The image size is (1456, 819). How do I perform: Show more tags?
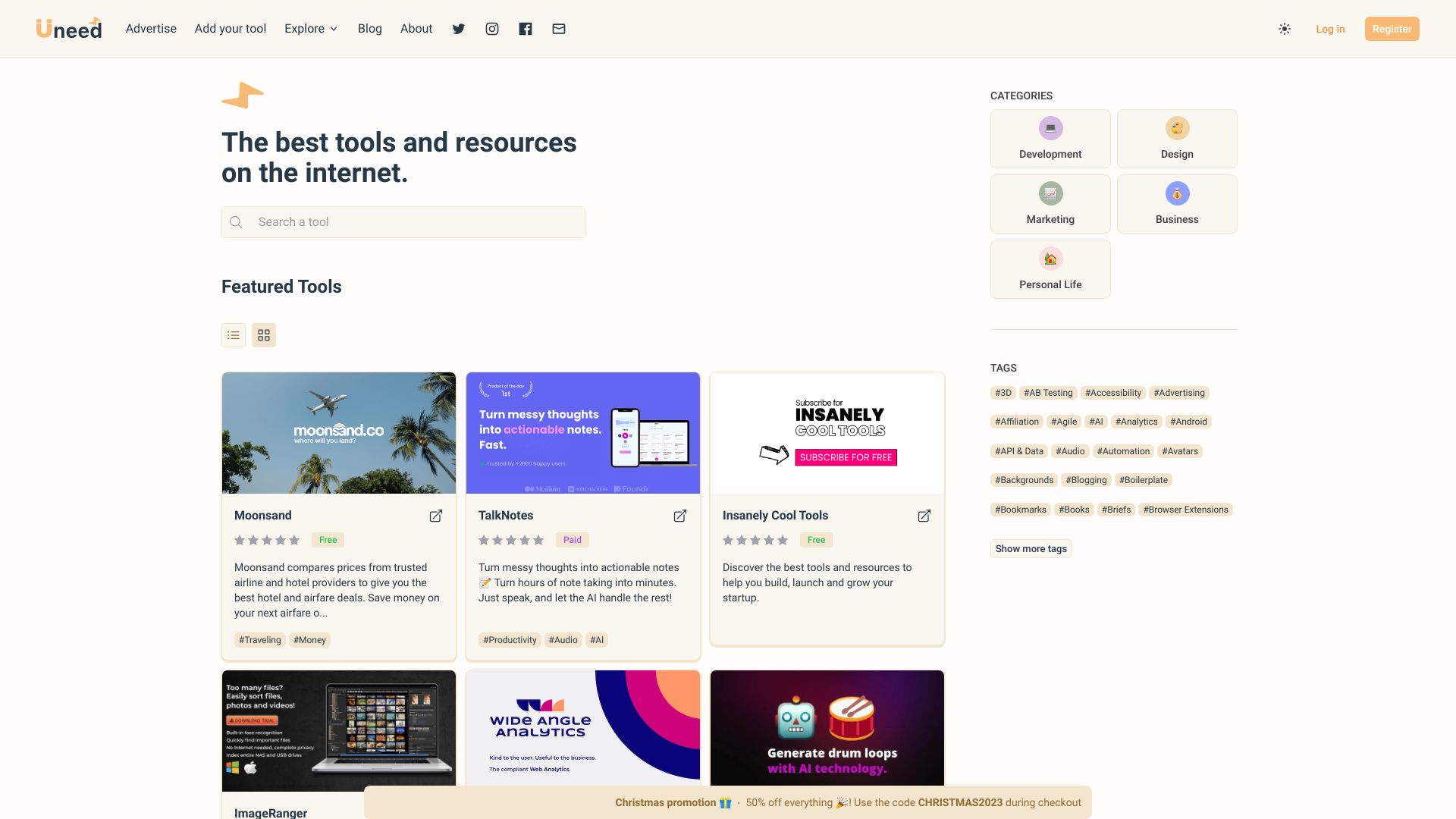pyautogui.click(x=1031, y=548)
